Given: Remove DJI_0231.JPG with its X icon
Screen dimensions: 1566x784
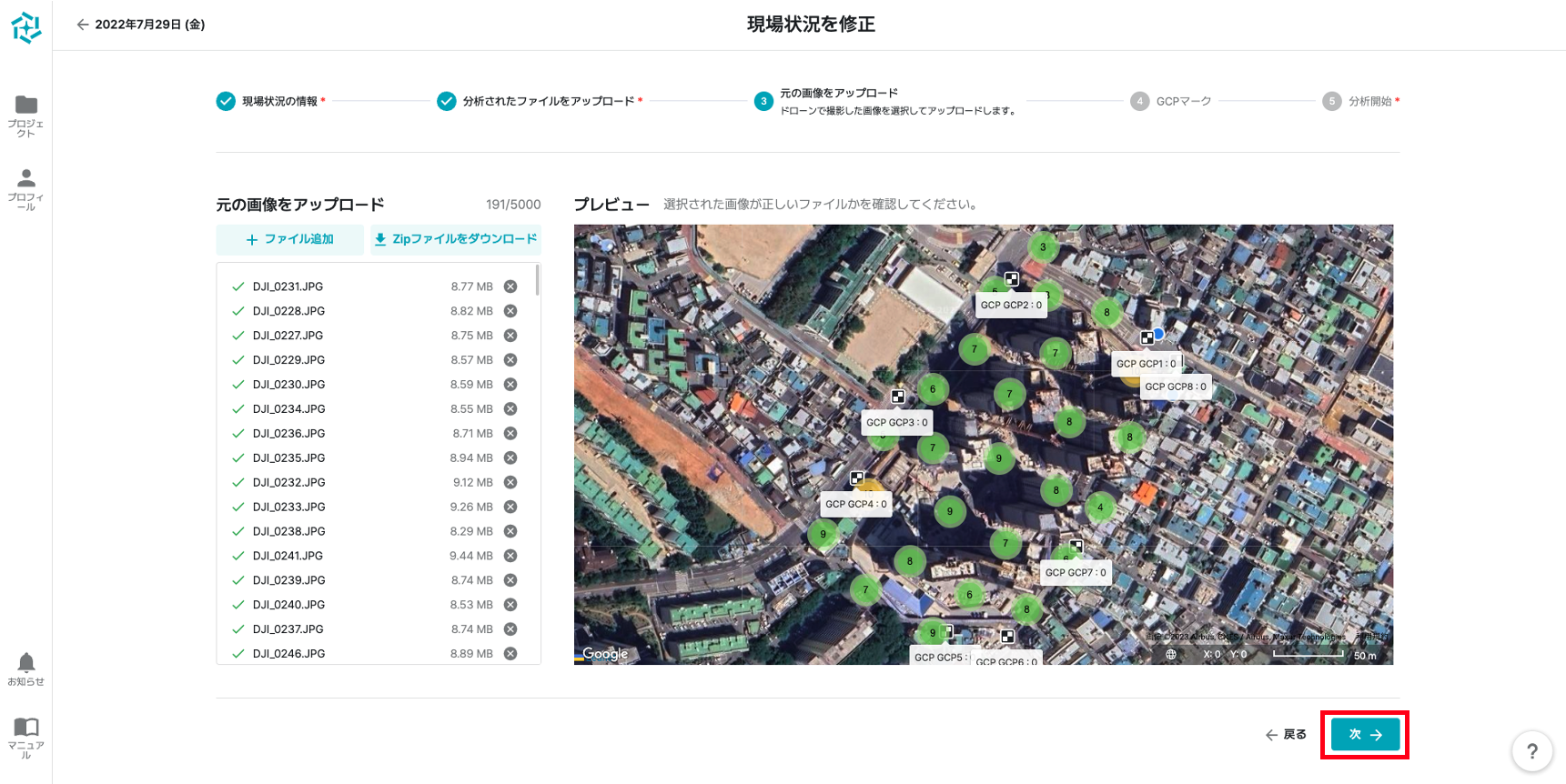Looking at the screenshot, I should click(x=510, y=286).
